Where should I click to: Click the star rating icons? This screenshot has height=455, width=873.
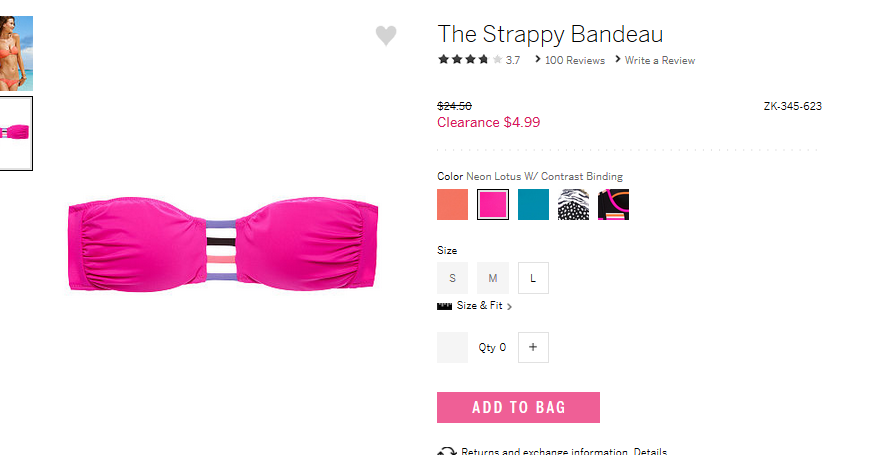470,60
